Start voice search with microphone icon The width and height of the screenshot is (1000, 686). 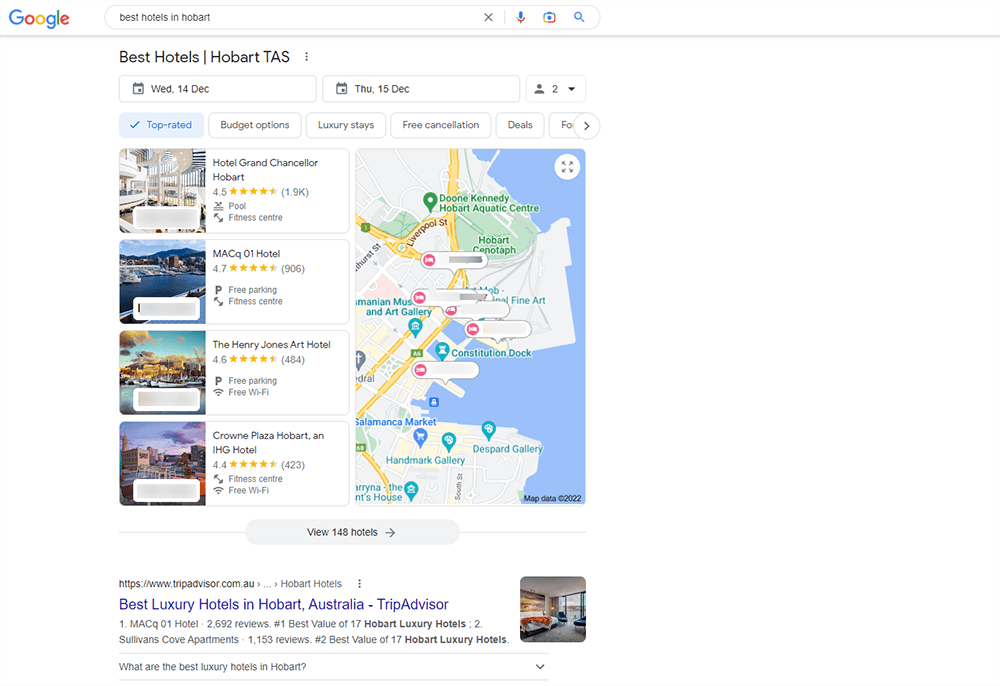[520, 17]
